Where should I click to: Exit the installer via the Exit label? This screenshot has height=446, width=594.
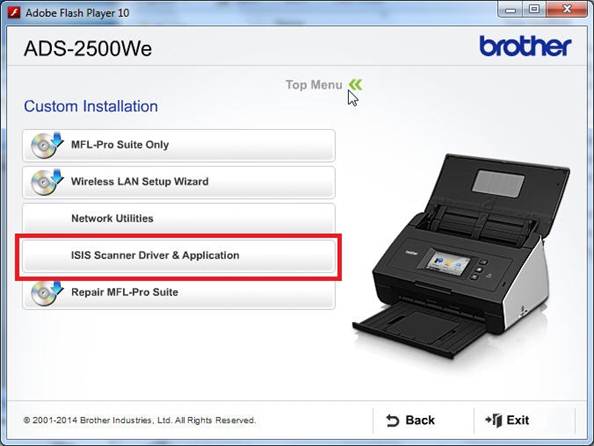point(518,420)
